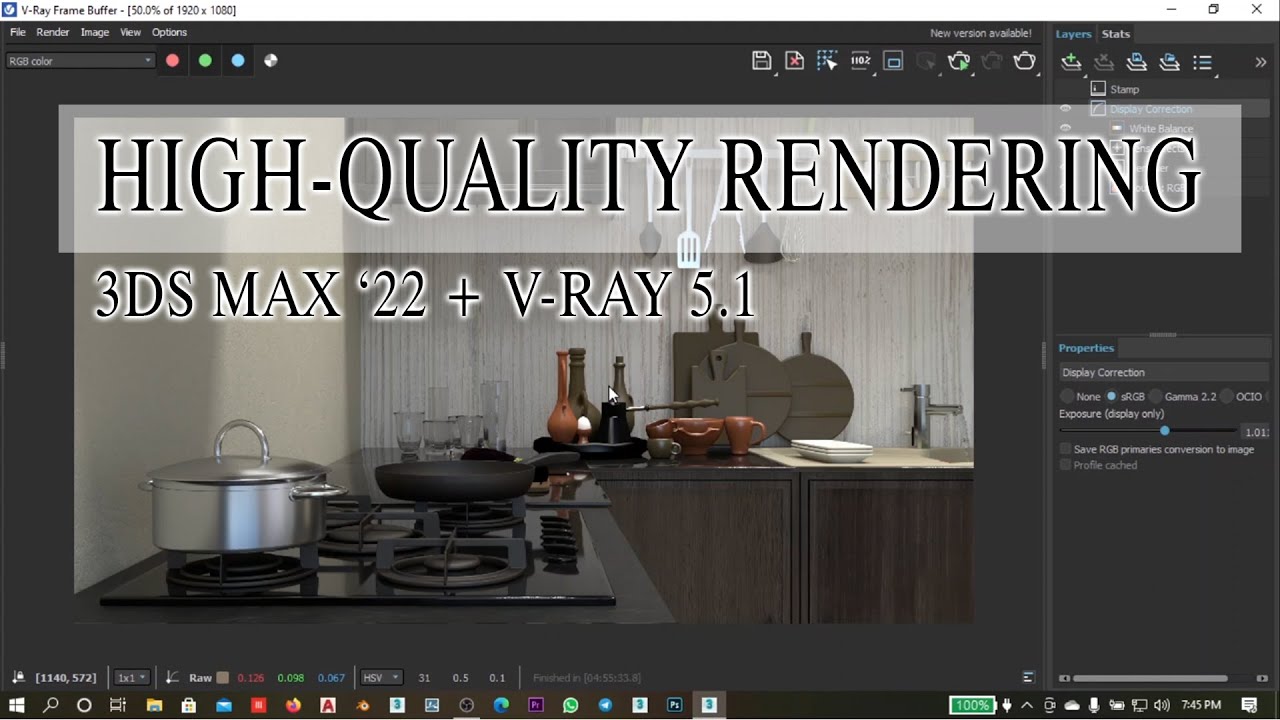
Task: Open the RGB color channel dropdown
Action: point(80,61)
